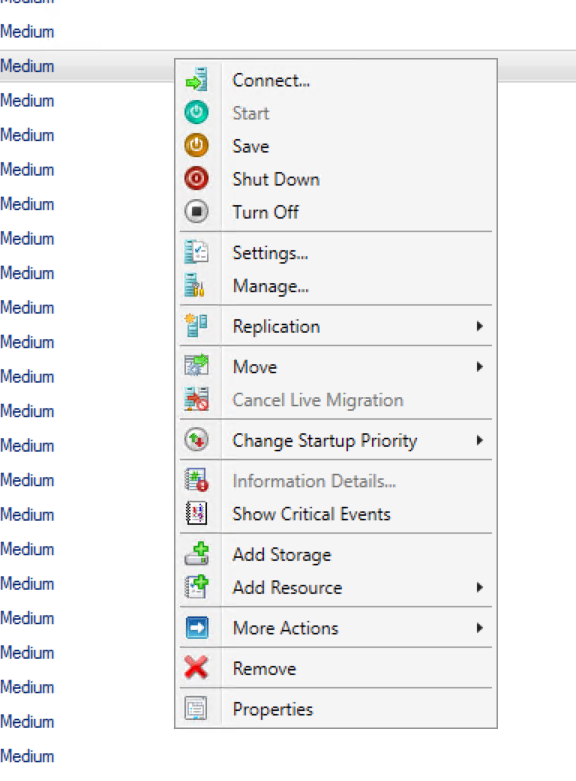Open Settings... from the context menu

point(336,253)
